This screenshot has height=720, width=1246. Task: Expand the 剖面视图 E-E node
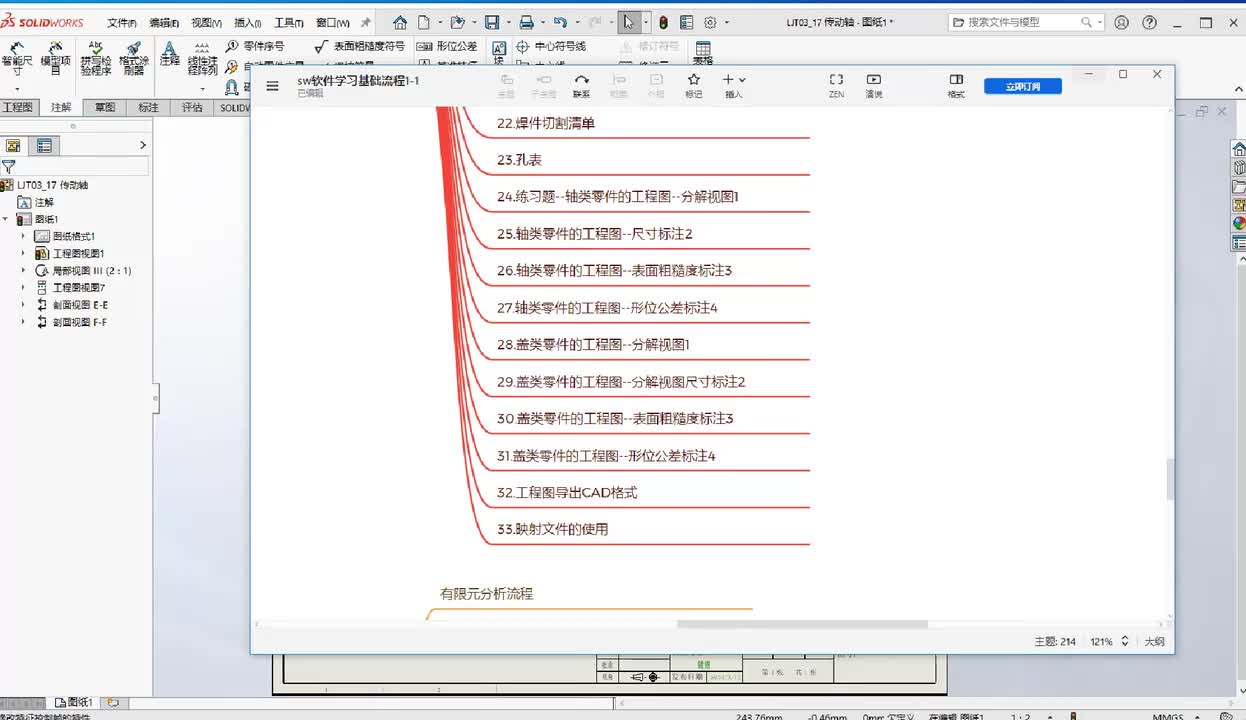23,304
